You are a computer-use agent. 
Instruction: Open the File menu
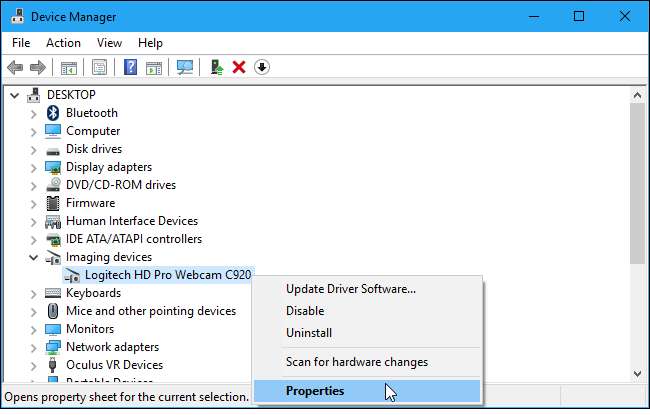point(21,43)
